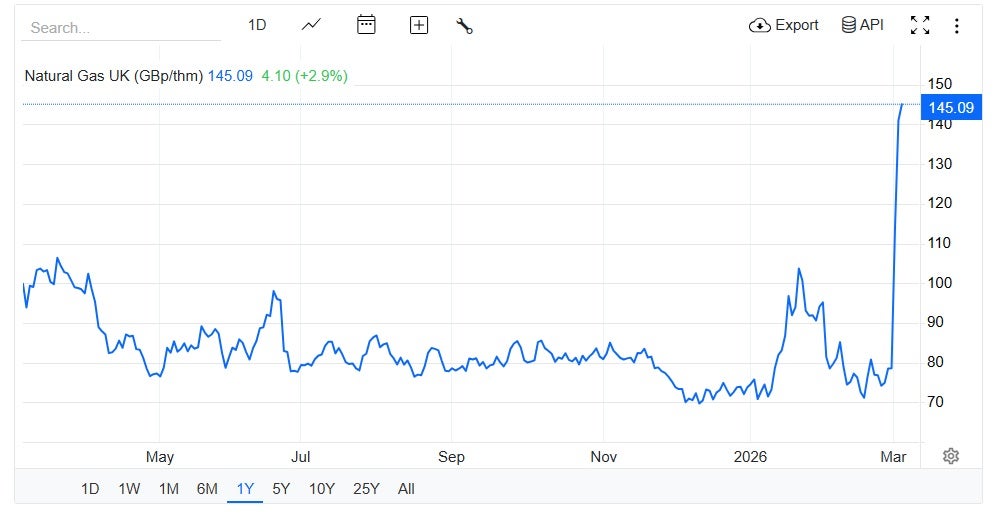Select the 5Y range tab

click(281, 489)
